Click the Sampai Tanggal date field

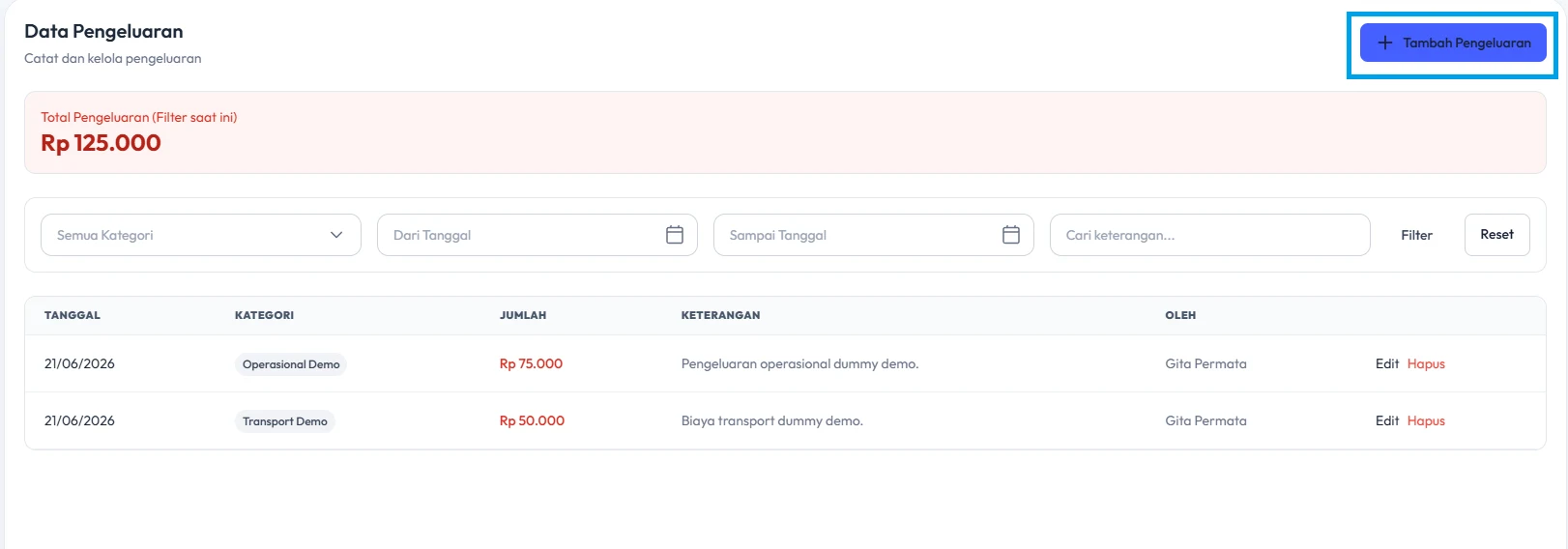click(874, 235)
